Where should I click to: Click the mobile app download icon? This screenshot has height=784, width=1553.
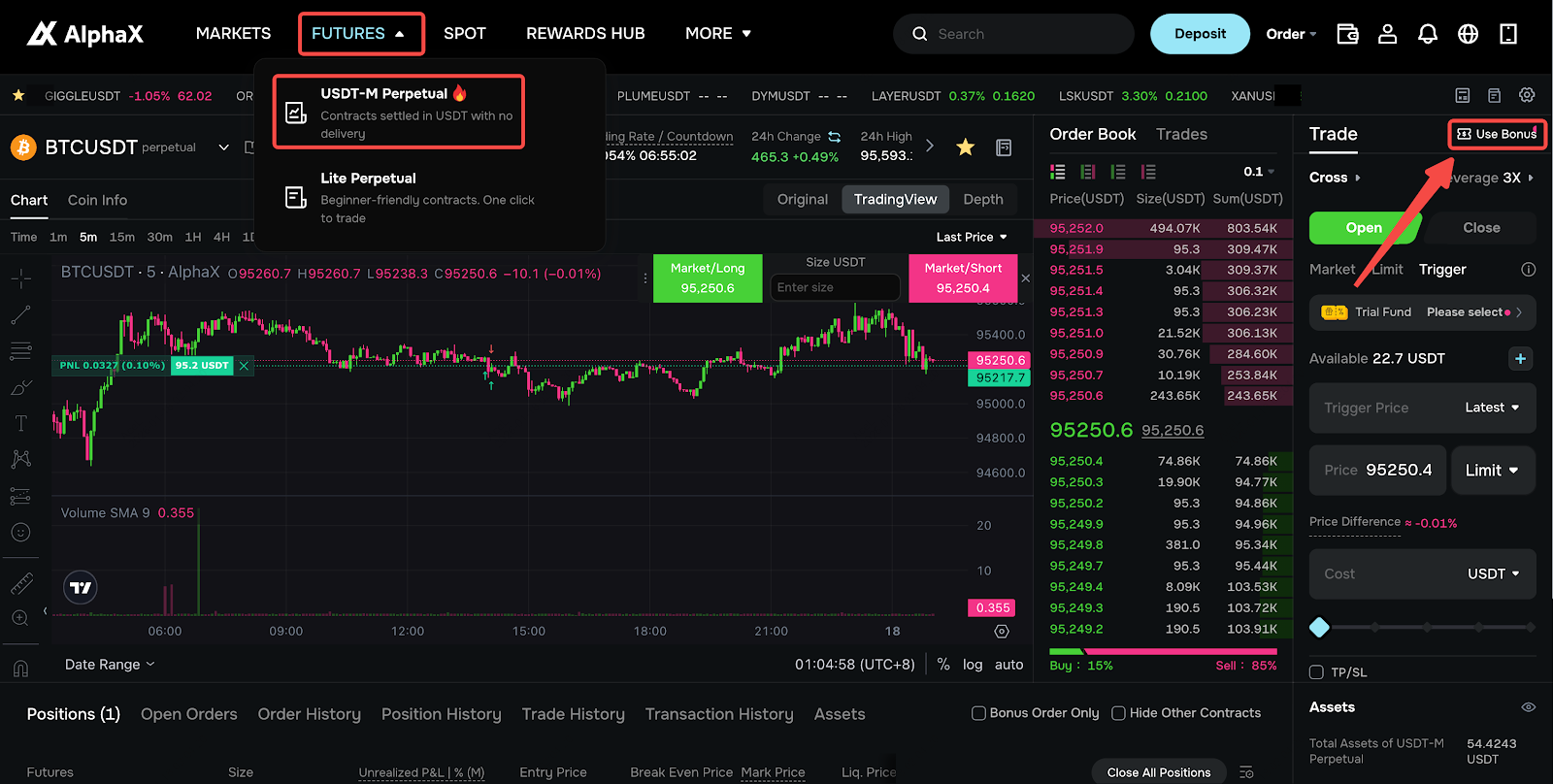pos(1508,34)
